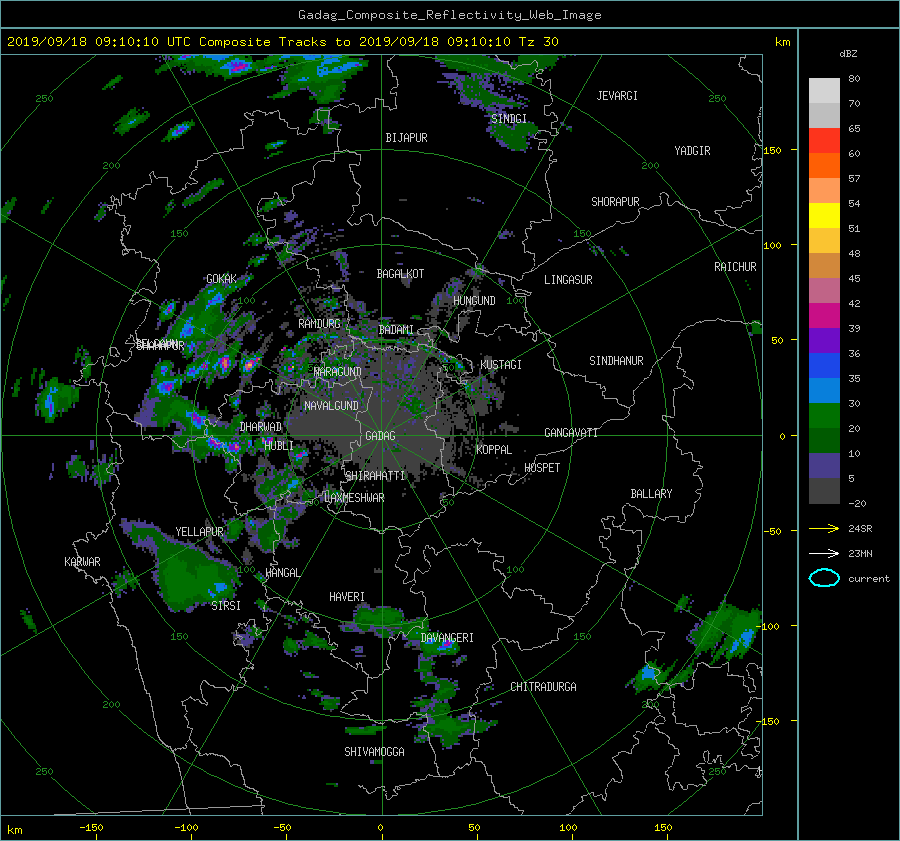The image size is (900, 841).
Task: Click the GANGAVATI label
Action: (571, 433)
